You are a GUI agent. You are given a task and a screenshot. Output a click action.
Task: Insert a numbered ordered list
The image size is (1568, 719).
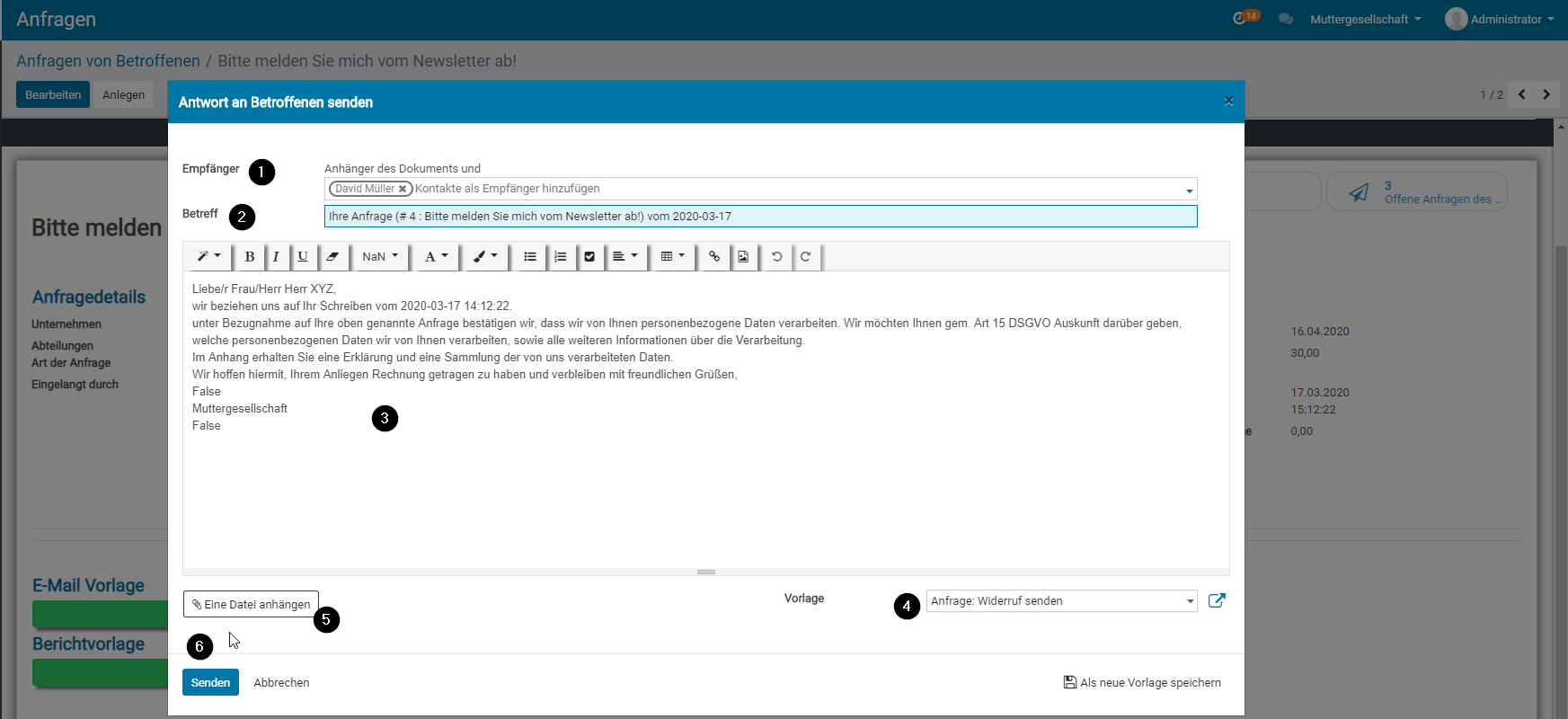560,257
